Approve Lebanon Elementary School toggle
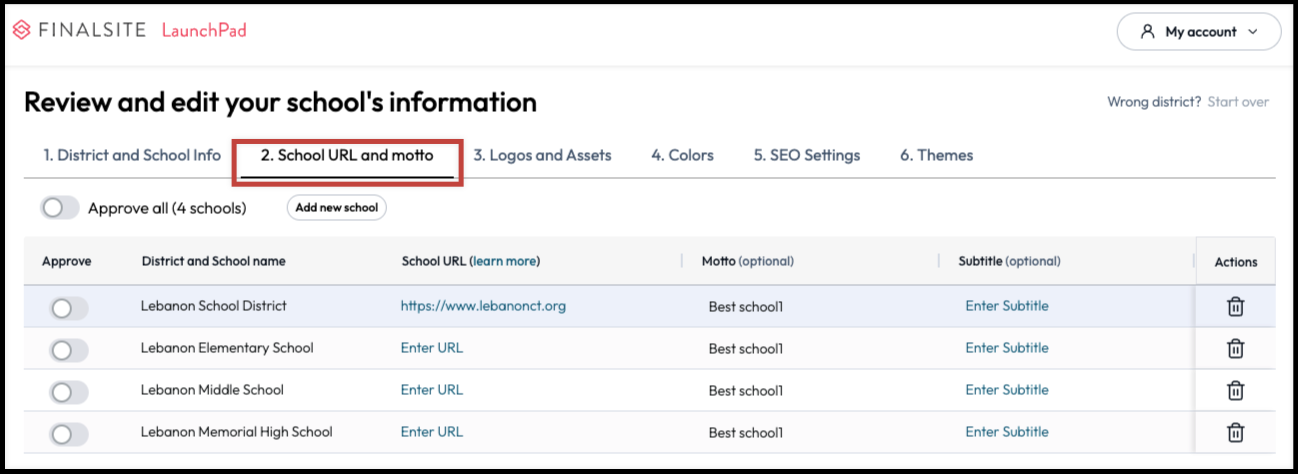The height and width of the screenshot is (474, 1298). (69, 351)
